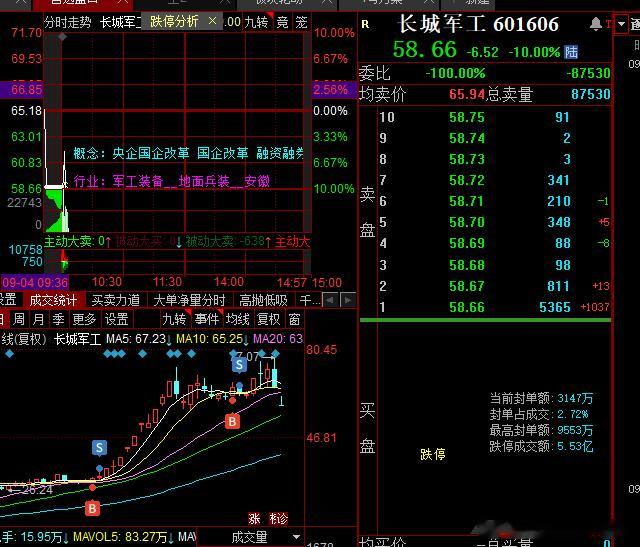This screenshot has width=640, height=547.
Task: Click the diamond marker atop the intraday chart
Action: point(62,37)
